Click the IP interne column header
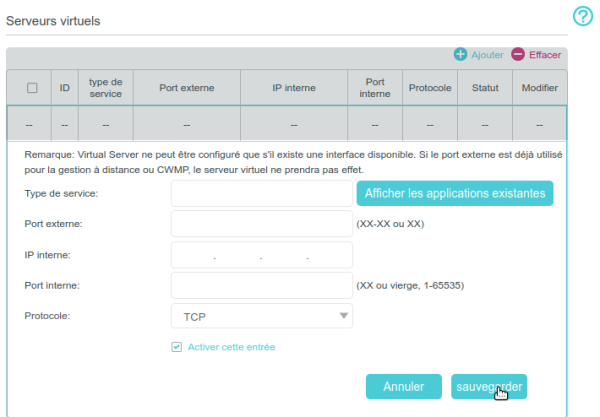 tap(294, 88)
